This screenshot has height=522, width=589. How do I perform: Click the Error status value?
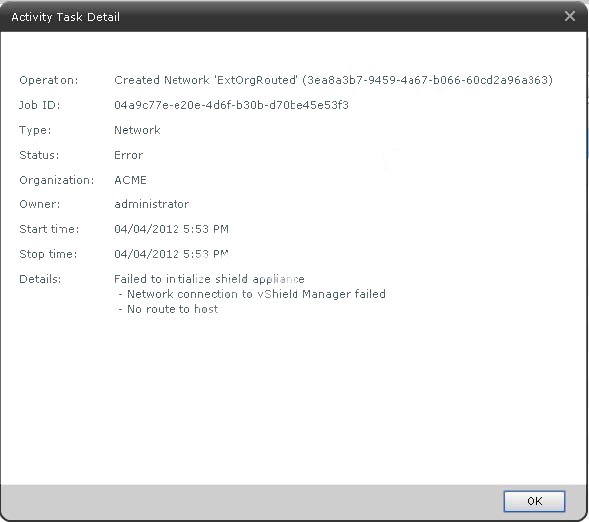pyautogui.click(x=128, y=155)
